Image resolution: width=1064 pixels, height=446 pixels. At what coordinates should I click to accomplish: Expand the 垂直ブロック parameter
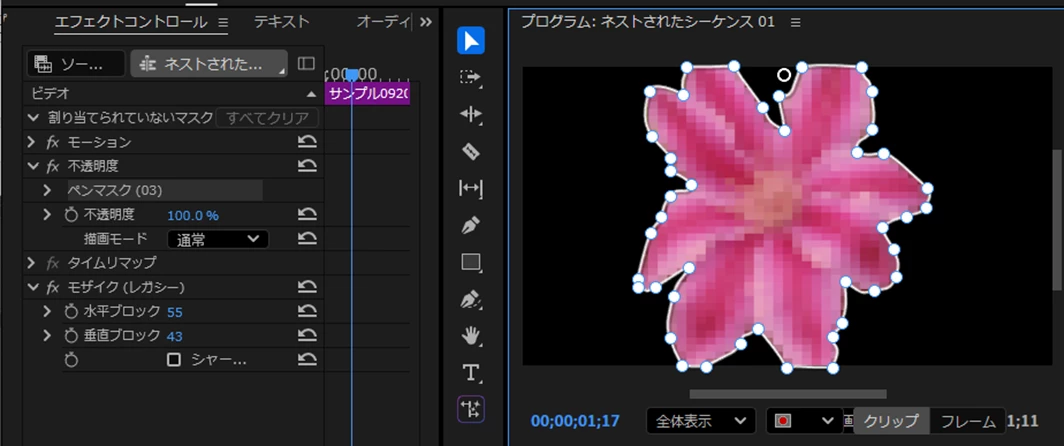[48, 335]
